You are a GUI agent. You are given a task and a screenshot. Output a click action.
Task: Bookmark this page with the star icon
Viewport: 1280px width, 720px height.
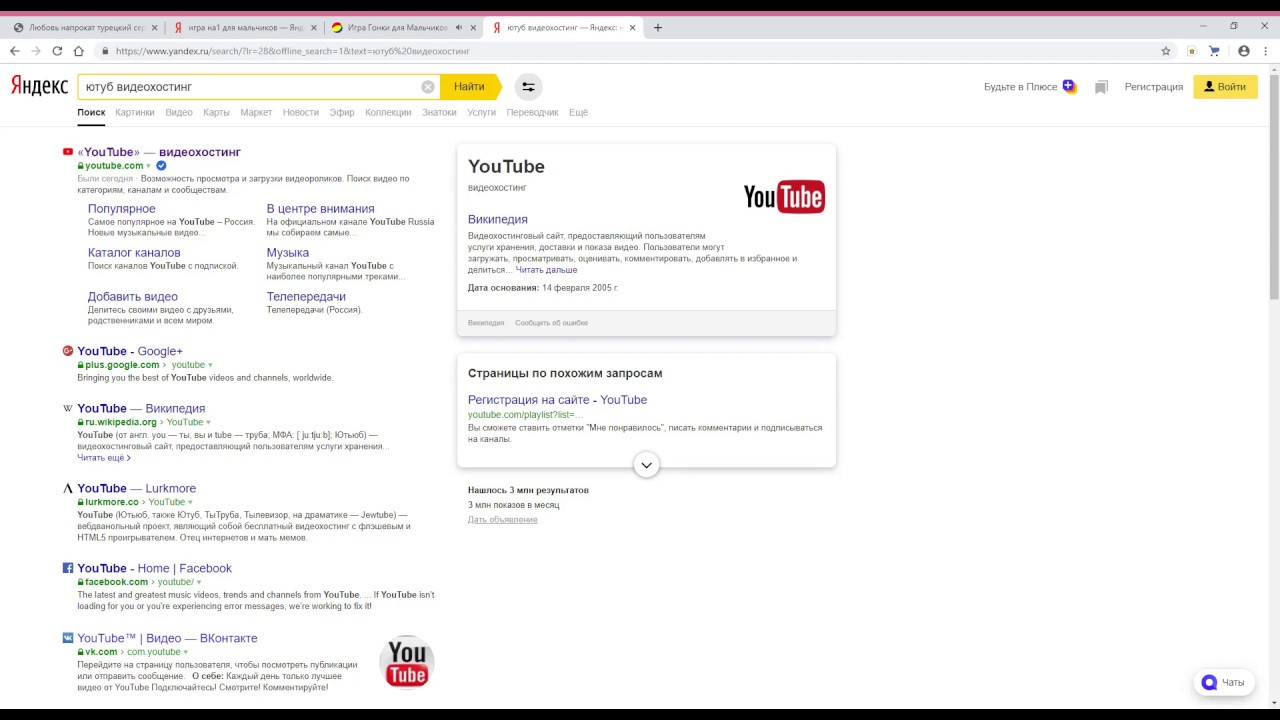click(1166, 51)
